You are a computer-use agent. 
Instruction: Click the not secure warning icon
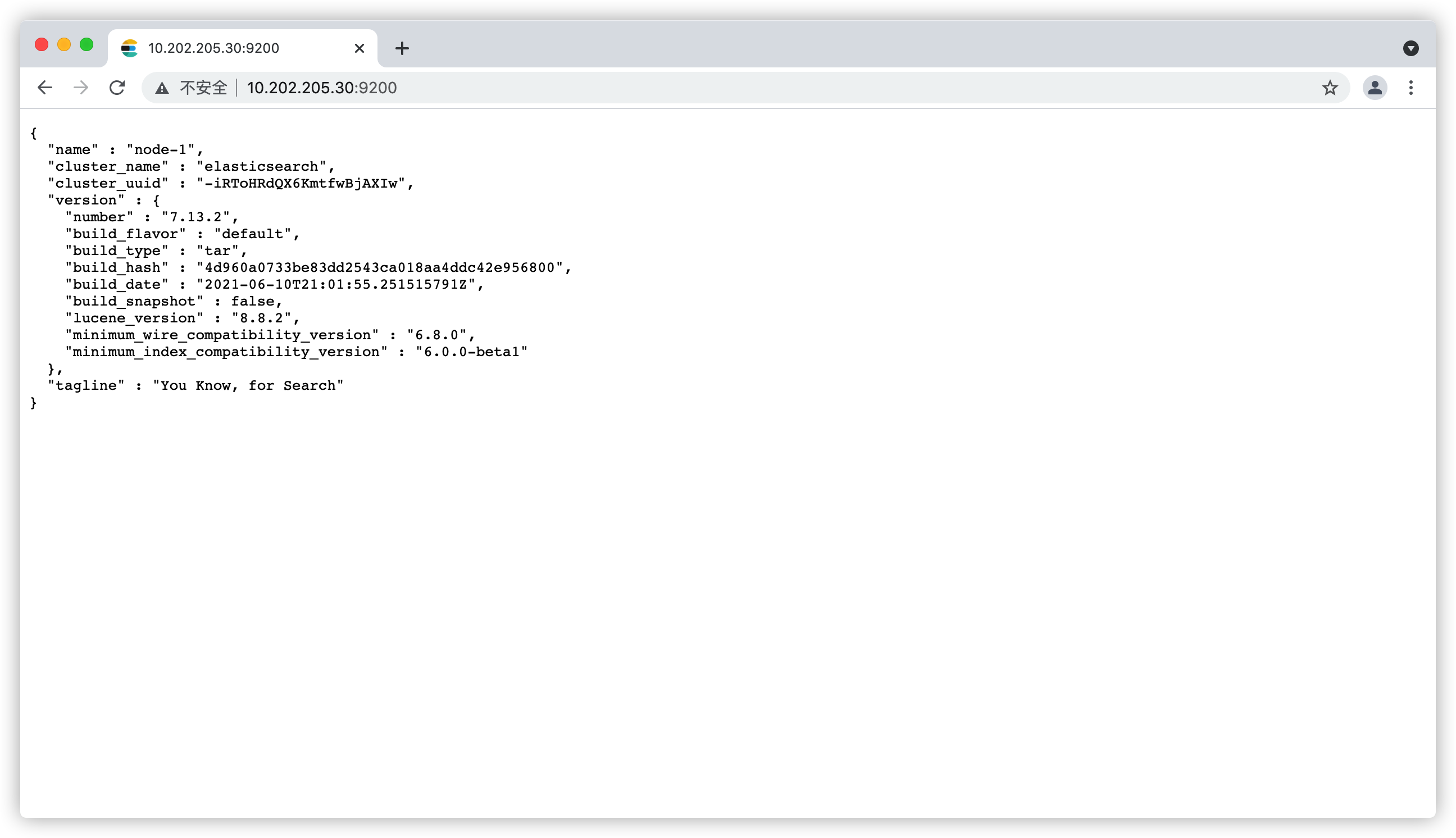pos(162,88)
